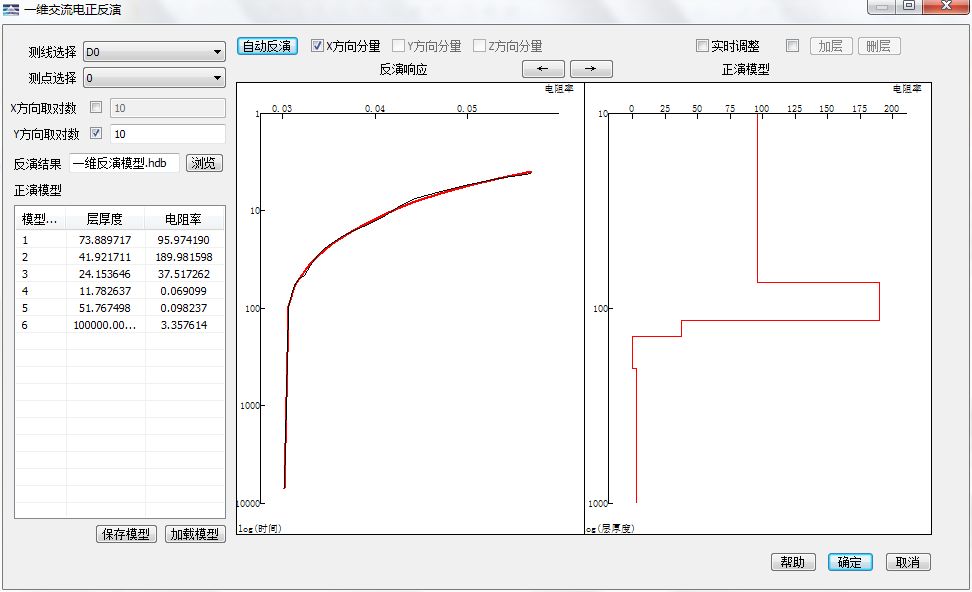Click the 删层 button
Image resolution: width=972 pixels, height=592 pixels.
pyautogui.click(x=879, y=46)
